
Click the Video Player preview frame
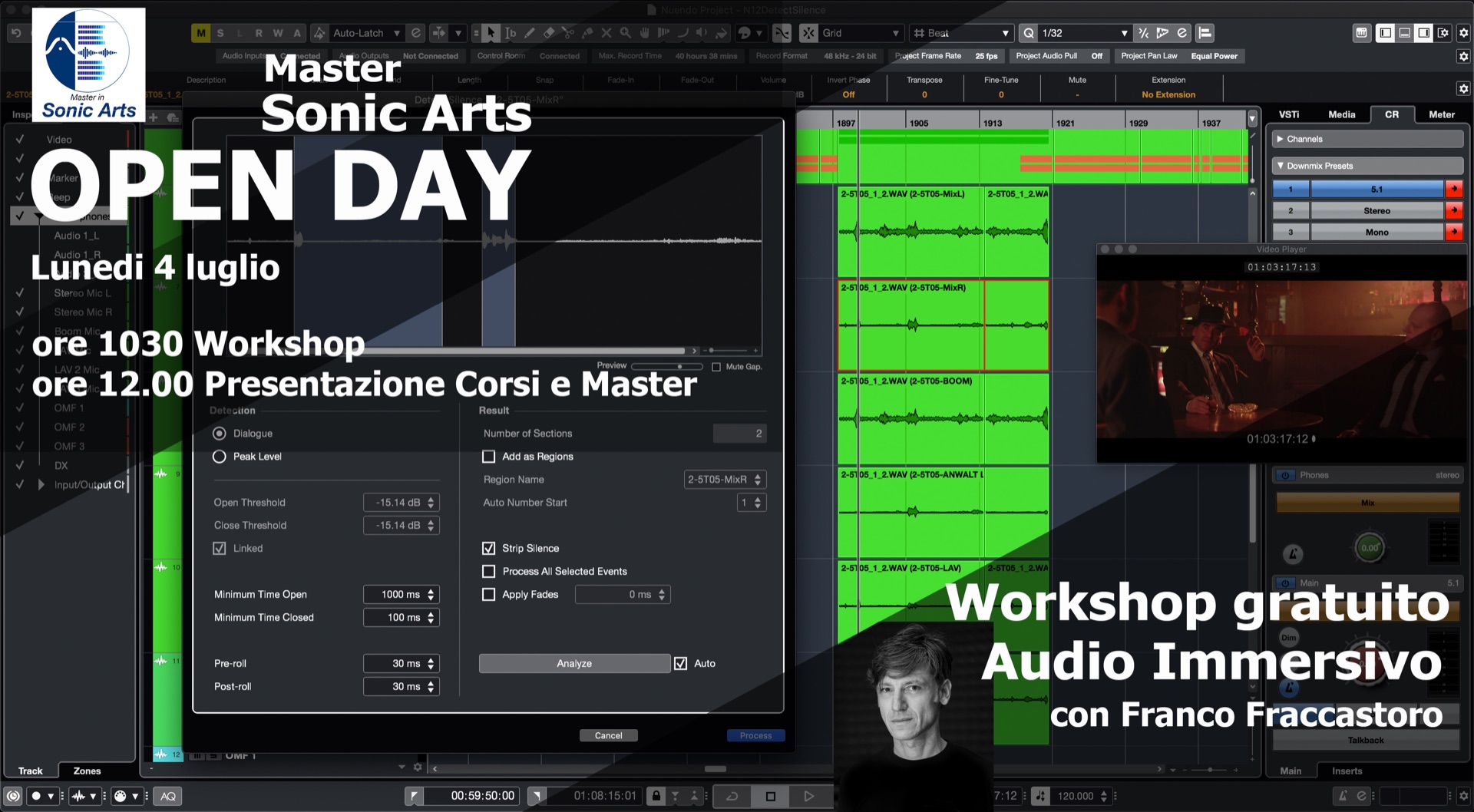tap(1281, 359)
